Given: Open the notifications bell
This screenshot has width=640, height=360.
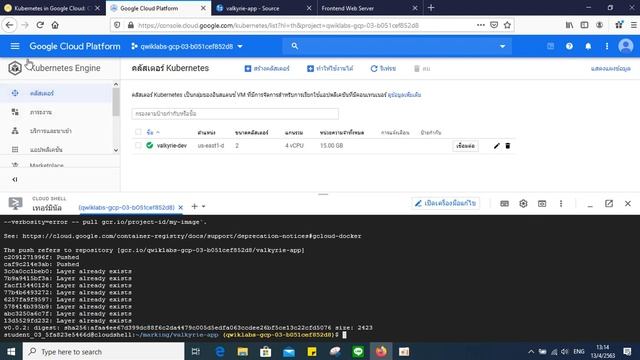Looking at the screenshot, I should [x=588, y=46].
